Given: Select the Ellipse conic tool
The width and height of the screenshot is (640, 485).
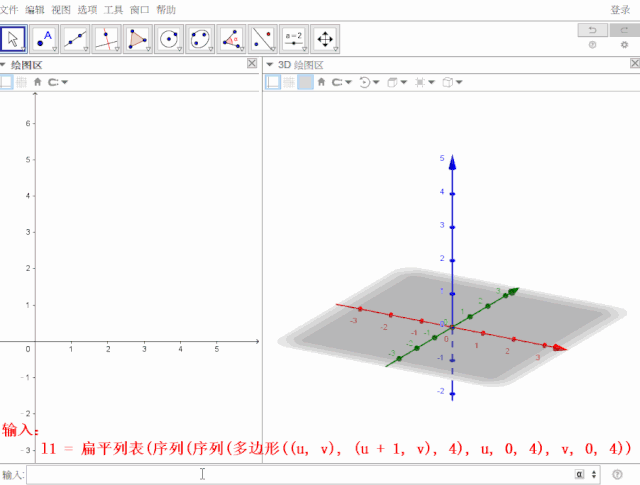Looking at the screenshot, I should (200, 39).
